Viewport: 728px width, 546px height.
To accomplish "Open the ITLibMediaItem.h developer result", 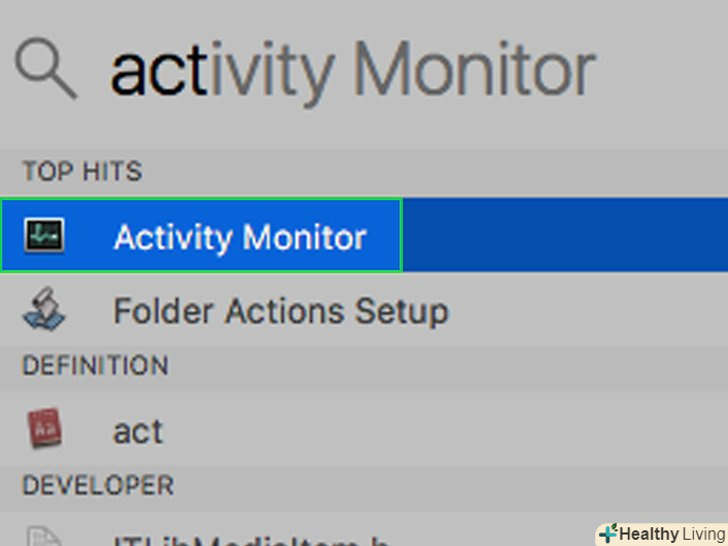I will pos(250,540).
